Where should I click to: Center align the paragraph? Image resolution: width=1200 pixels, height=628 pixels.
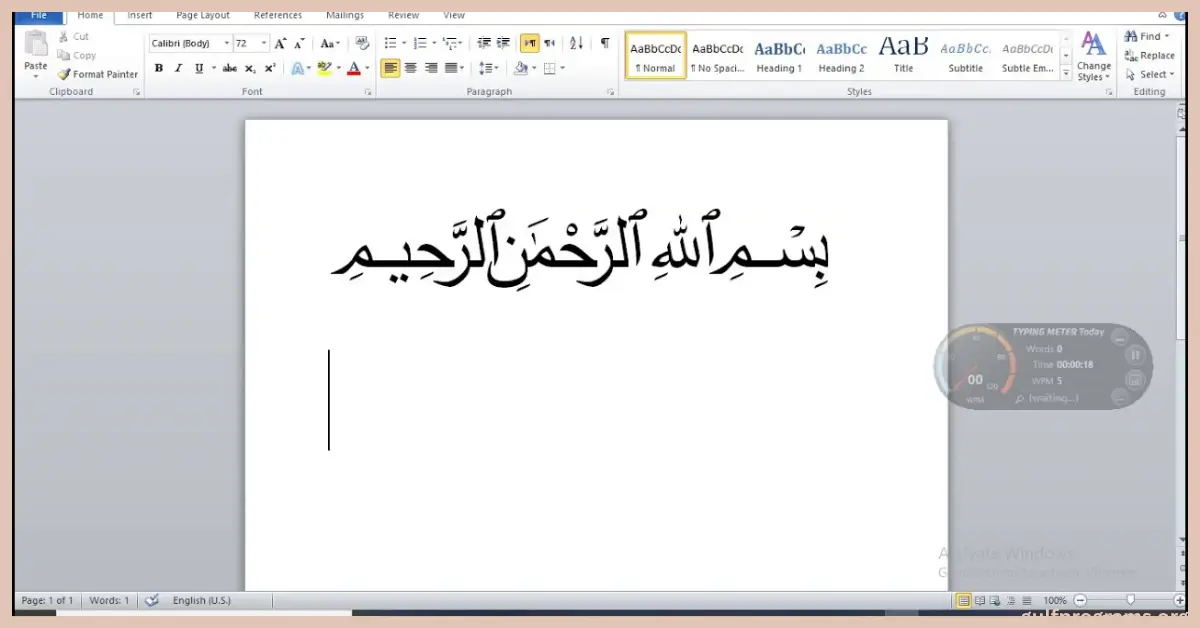point(410,68)
